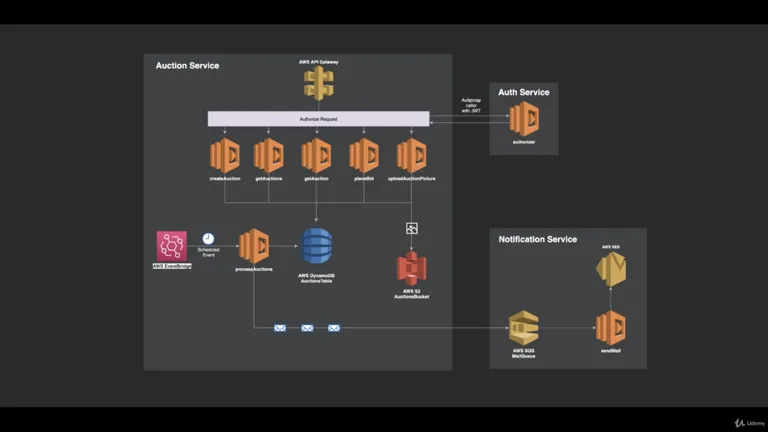Click the AWS S3 AuctionsBucket icon
Viewport: 768px width, 432px height.
pos(411,268)
